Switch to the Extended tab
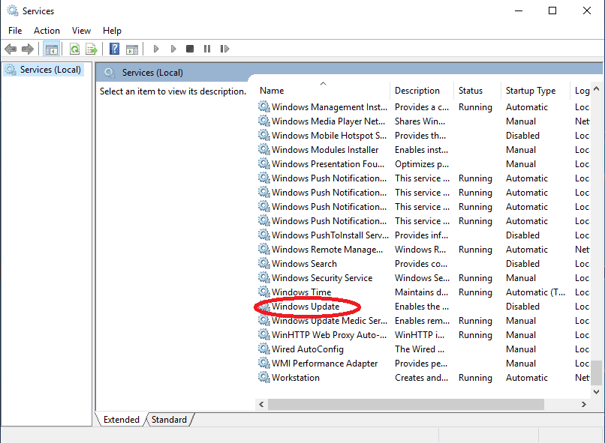Viewport: 605px width, 443px height. tap(121, 420)
